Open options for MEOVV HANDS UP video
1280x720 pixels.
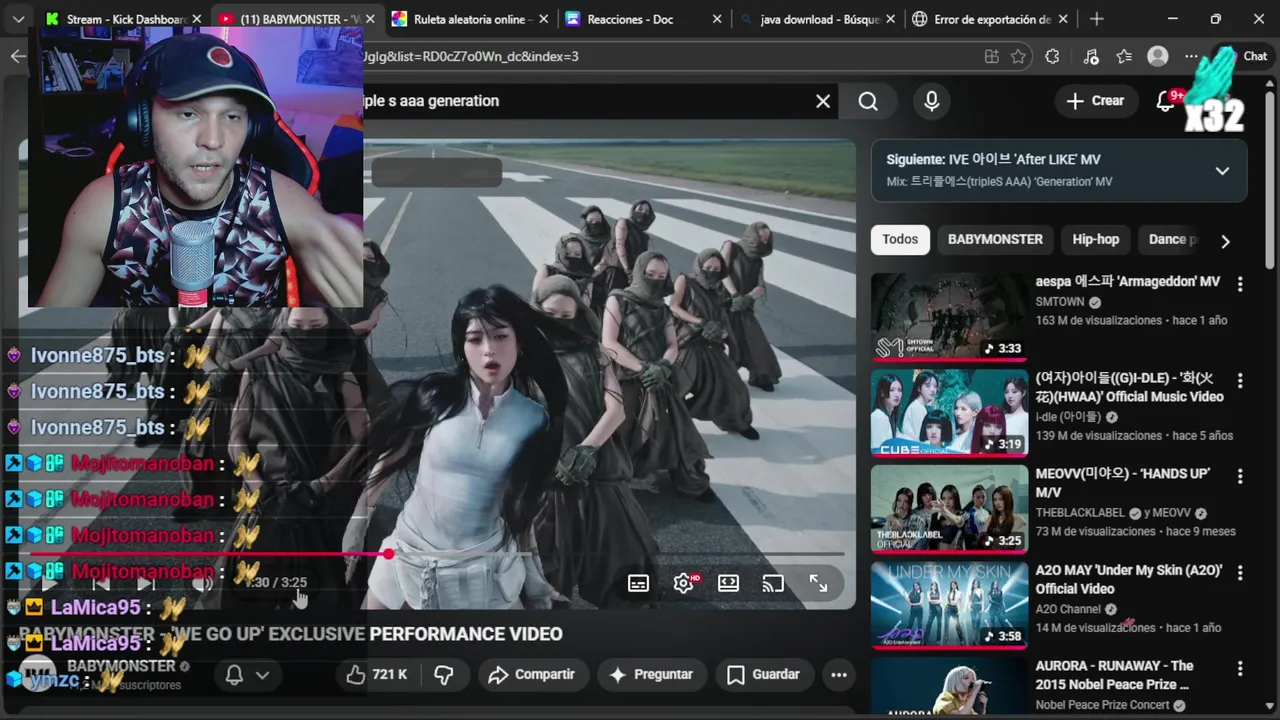pos(1240,476)
